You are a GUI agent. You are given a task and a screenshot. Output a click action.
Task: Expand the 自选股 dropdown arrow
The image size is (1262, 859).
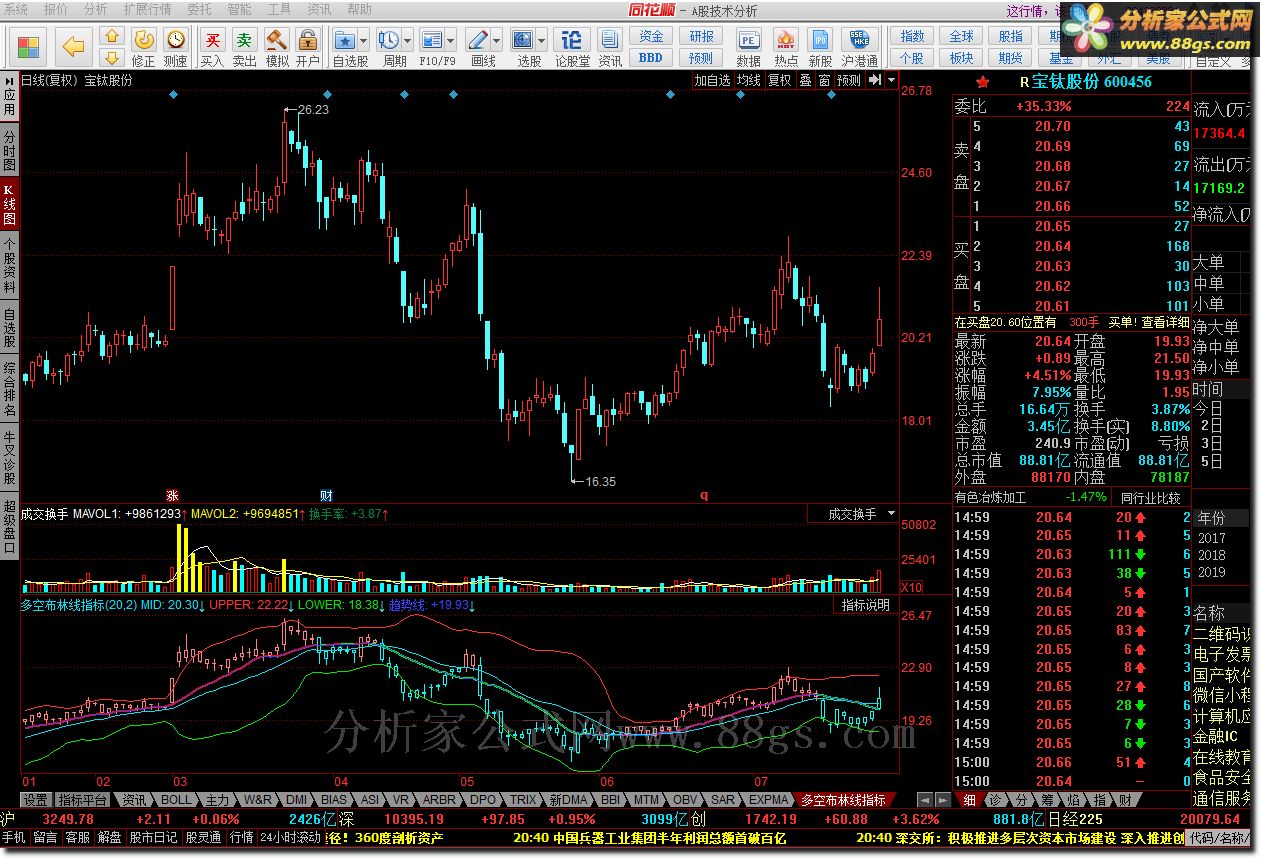(364, 41)
